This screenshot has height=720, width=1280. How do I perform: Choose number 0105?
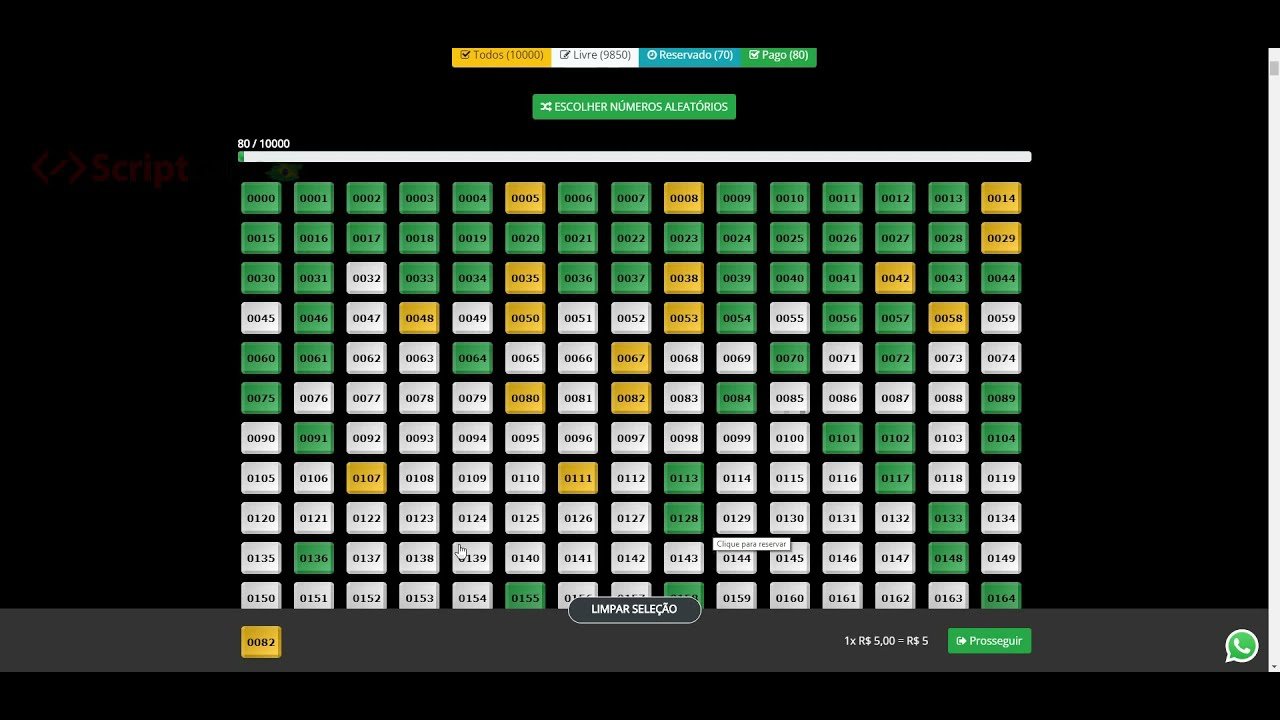click(x=261, y=478)
